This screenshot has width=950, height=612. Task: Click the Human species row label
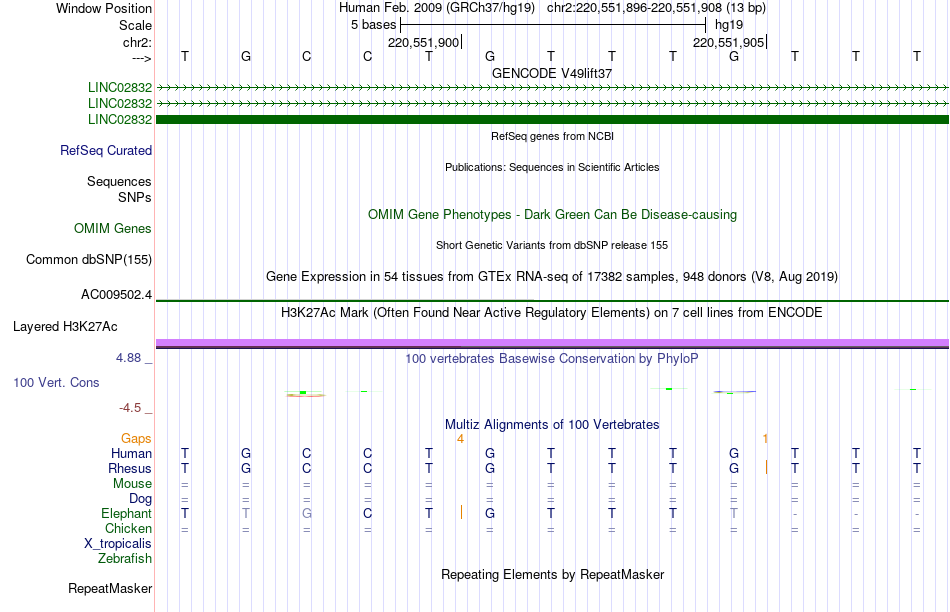pos(131,454)
